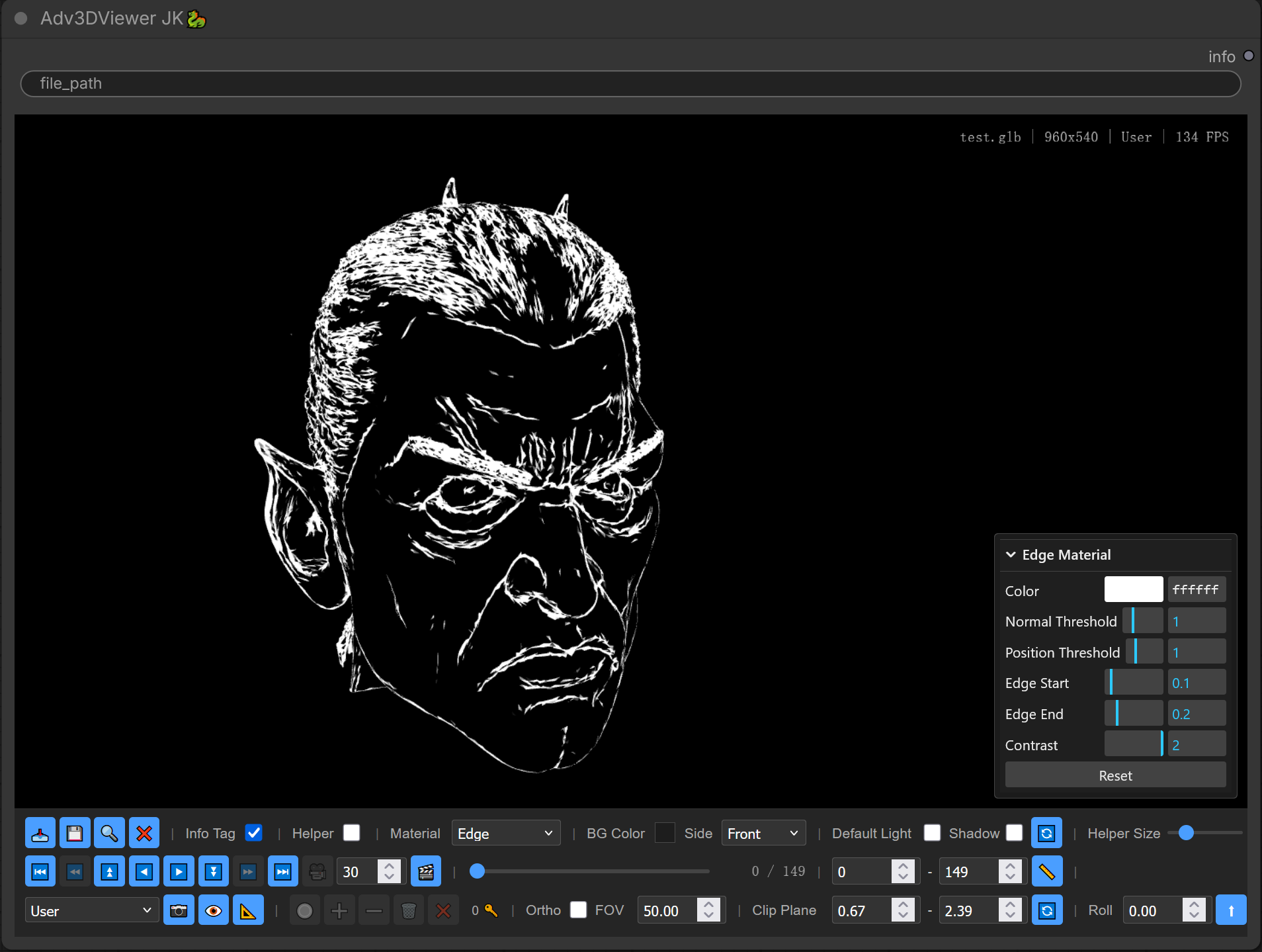Click the double up-arrow playback button
Screen dimensions: 1262x952
110,872
